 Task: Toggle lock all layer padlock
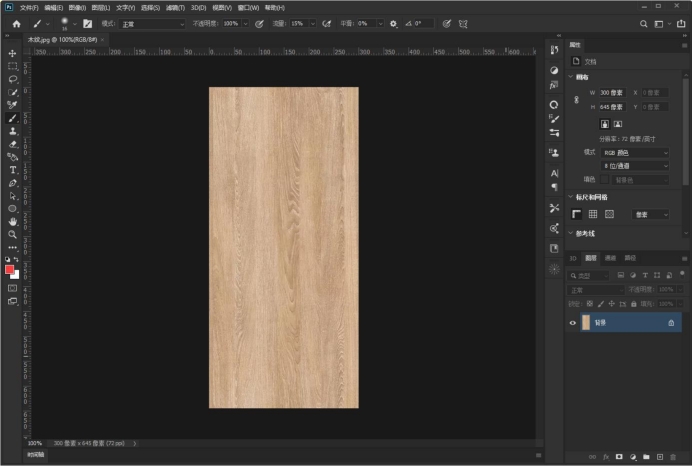[634, 304]
